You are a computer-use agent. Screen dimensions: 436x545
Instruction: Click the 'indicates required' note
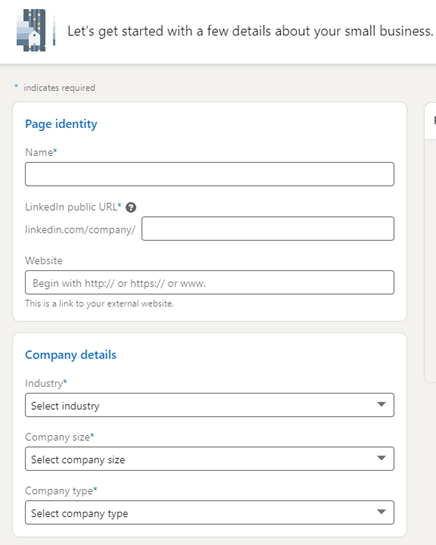(x=59, y=88)
